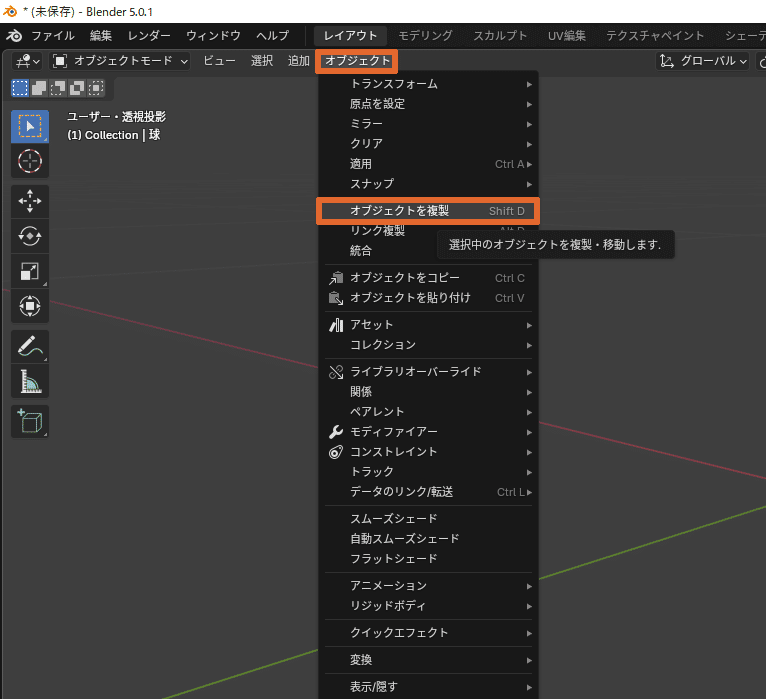Expand the 関係 submenu
Image resolution: width=766 pixels, height=699 pixels.
(x=428, y=392)
